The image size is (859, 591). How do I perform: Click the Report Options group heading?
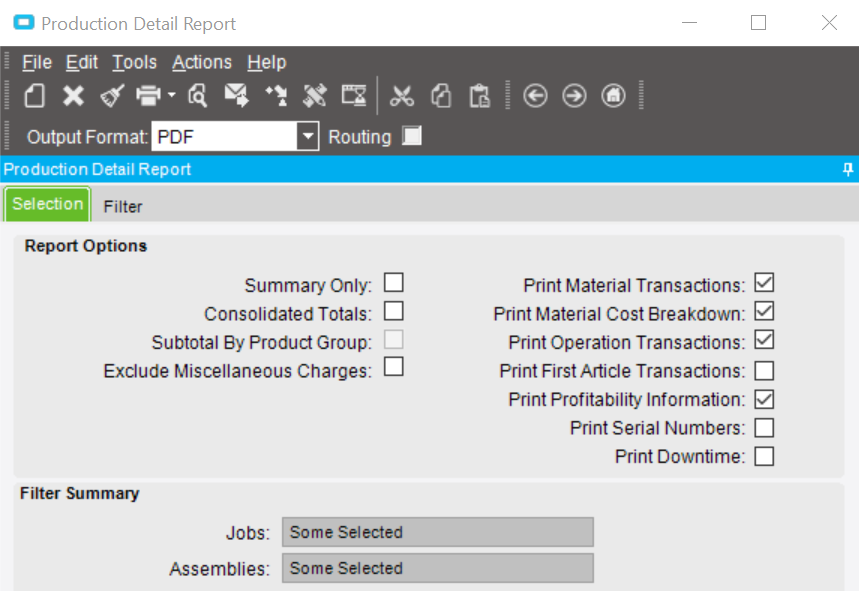point(86,246)
